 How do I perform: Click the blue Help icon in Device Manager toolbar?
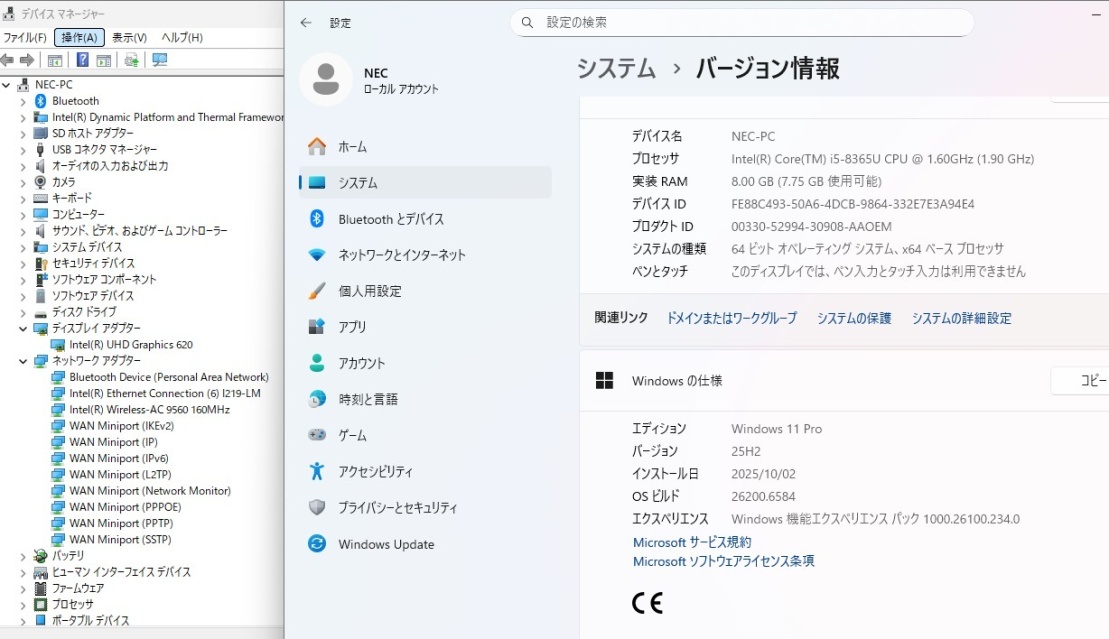point(82,57)
